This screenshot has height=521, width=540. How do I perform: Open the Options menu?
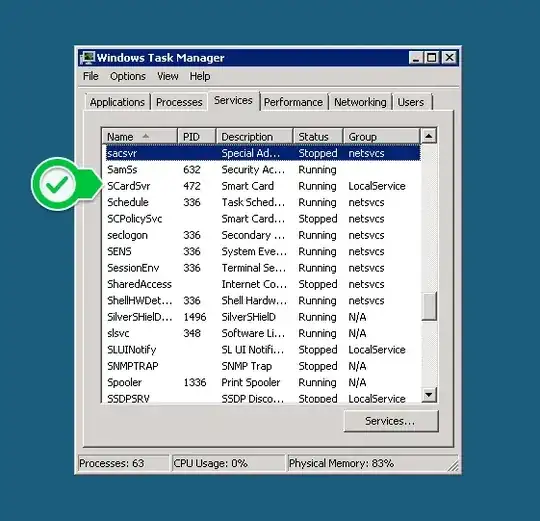point(128,76)
